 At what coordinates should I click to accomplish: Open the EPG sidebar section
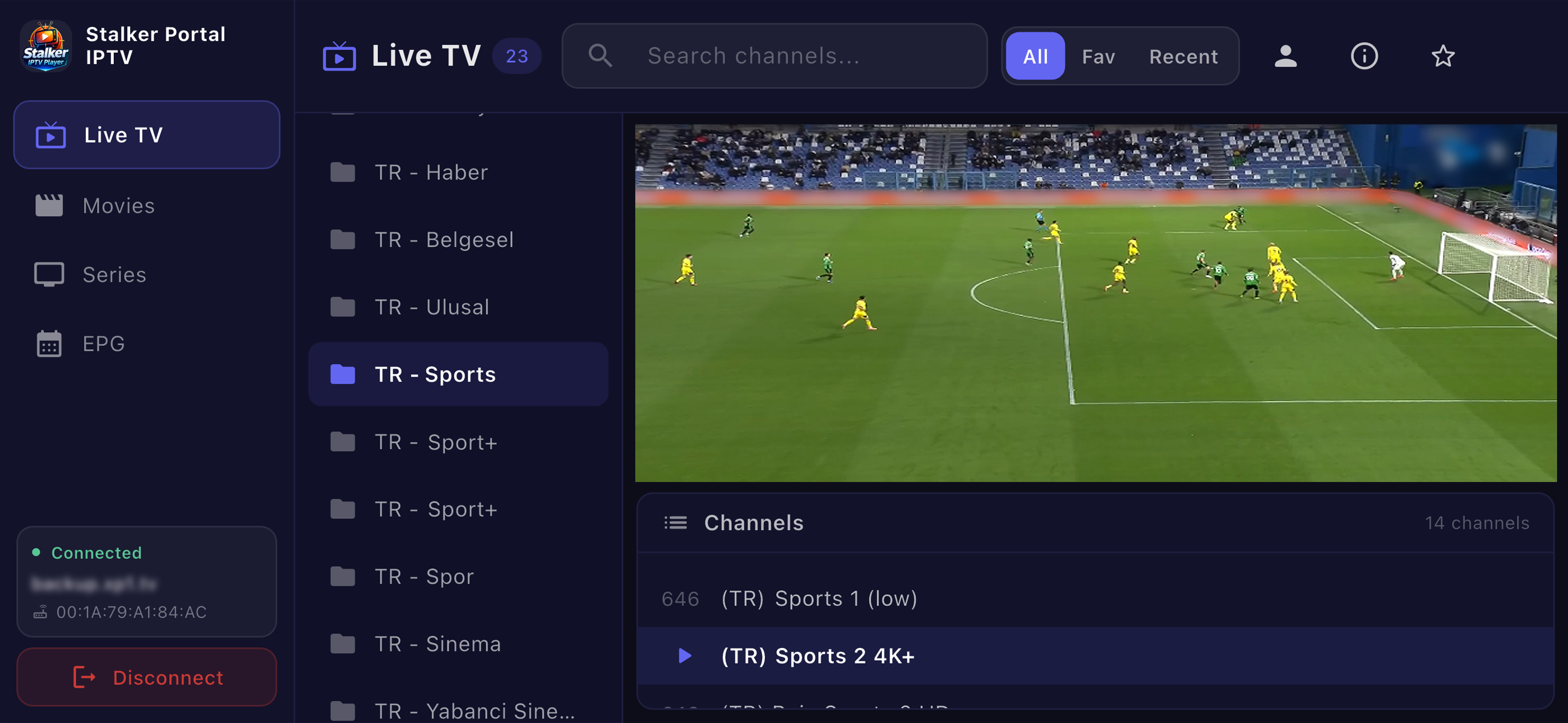pos(147,343)
